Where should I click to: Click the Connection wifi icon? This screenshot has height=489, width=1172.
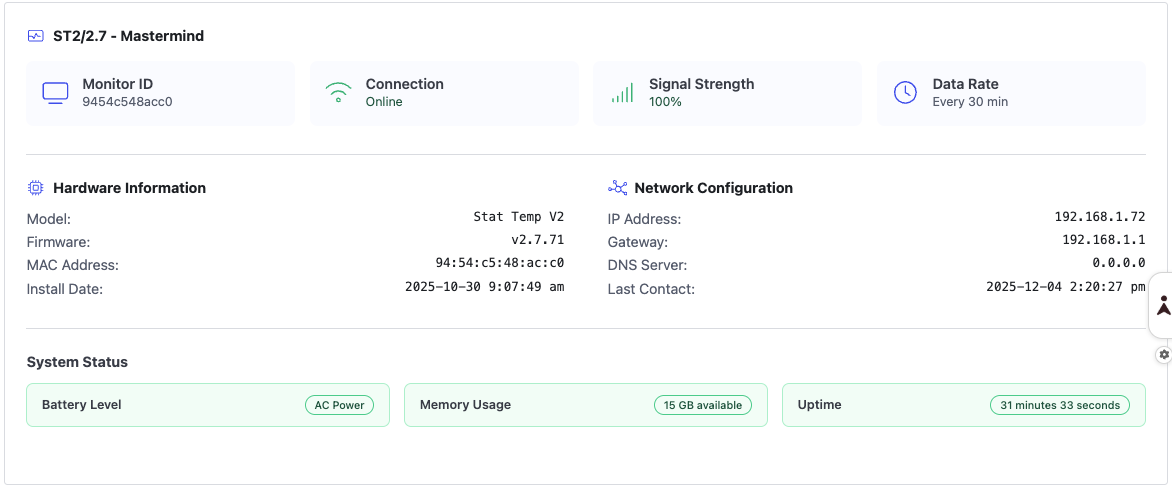click(339, 93)
